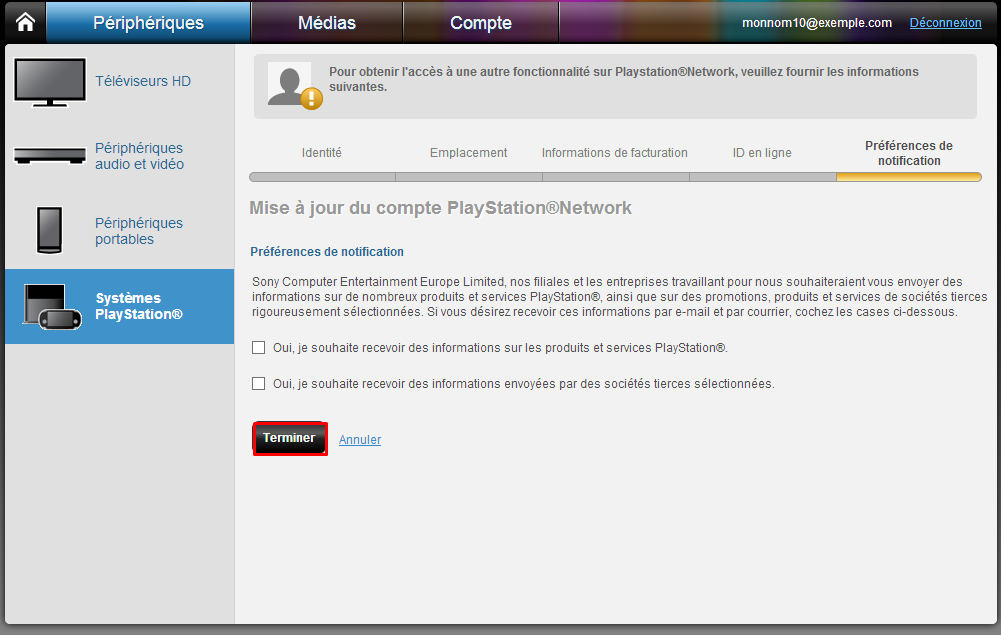Select Préférences de notification step
This screenshot has height=635, width=1001.
pyautogui.click(x=909, y=153)
